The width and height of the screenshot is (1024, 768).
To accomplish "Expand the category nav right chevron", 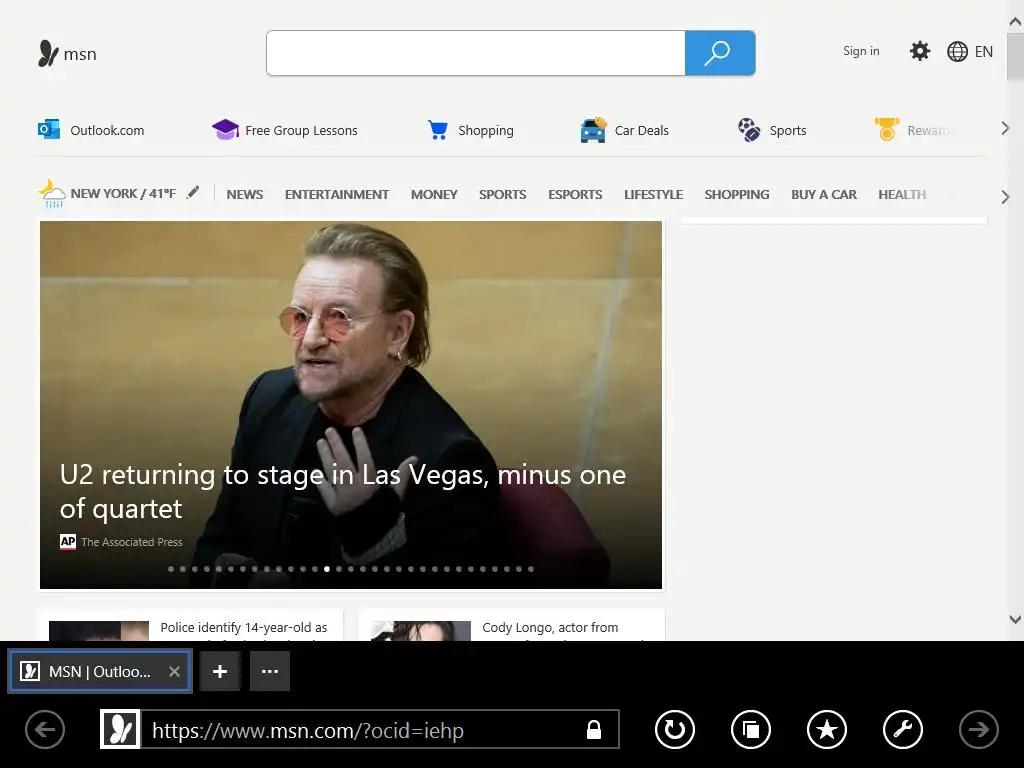I will click(x=1005, y=197).
